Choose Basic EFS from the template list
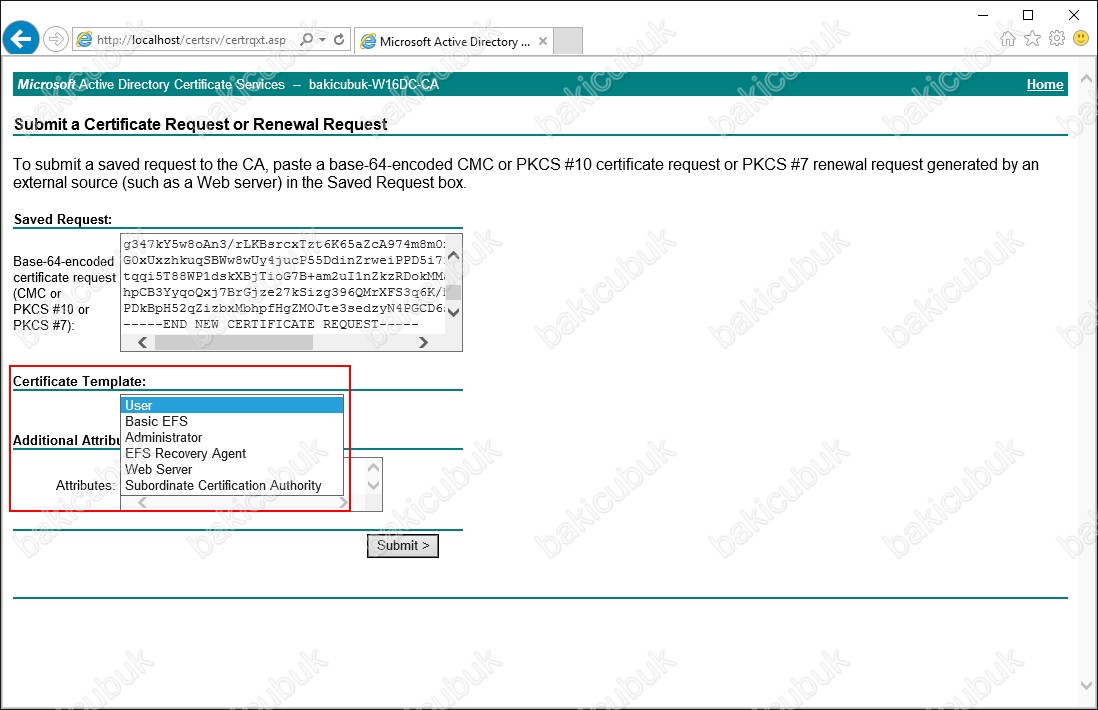The image size is (1098, 710). 232,422
